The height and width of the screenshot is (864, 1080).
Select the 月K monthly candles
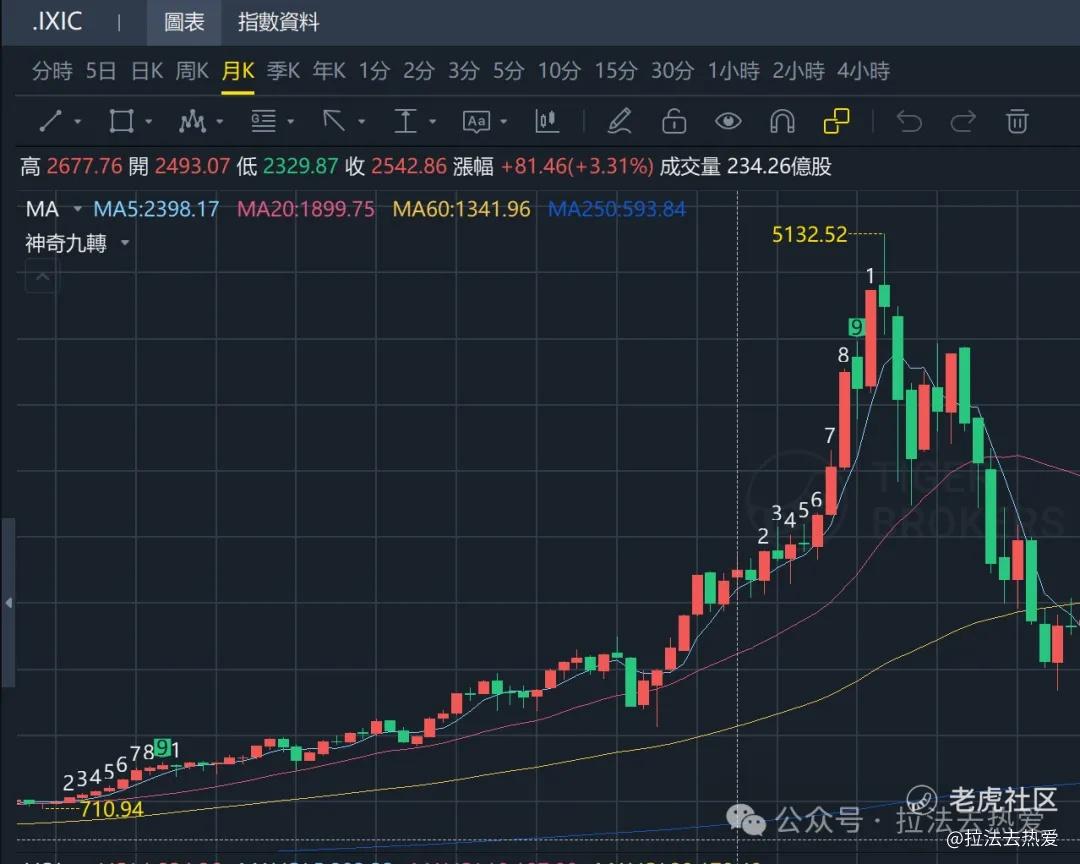[x=238, y=70]
